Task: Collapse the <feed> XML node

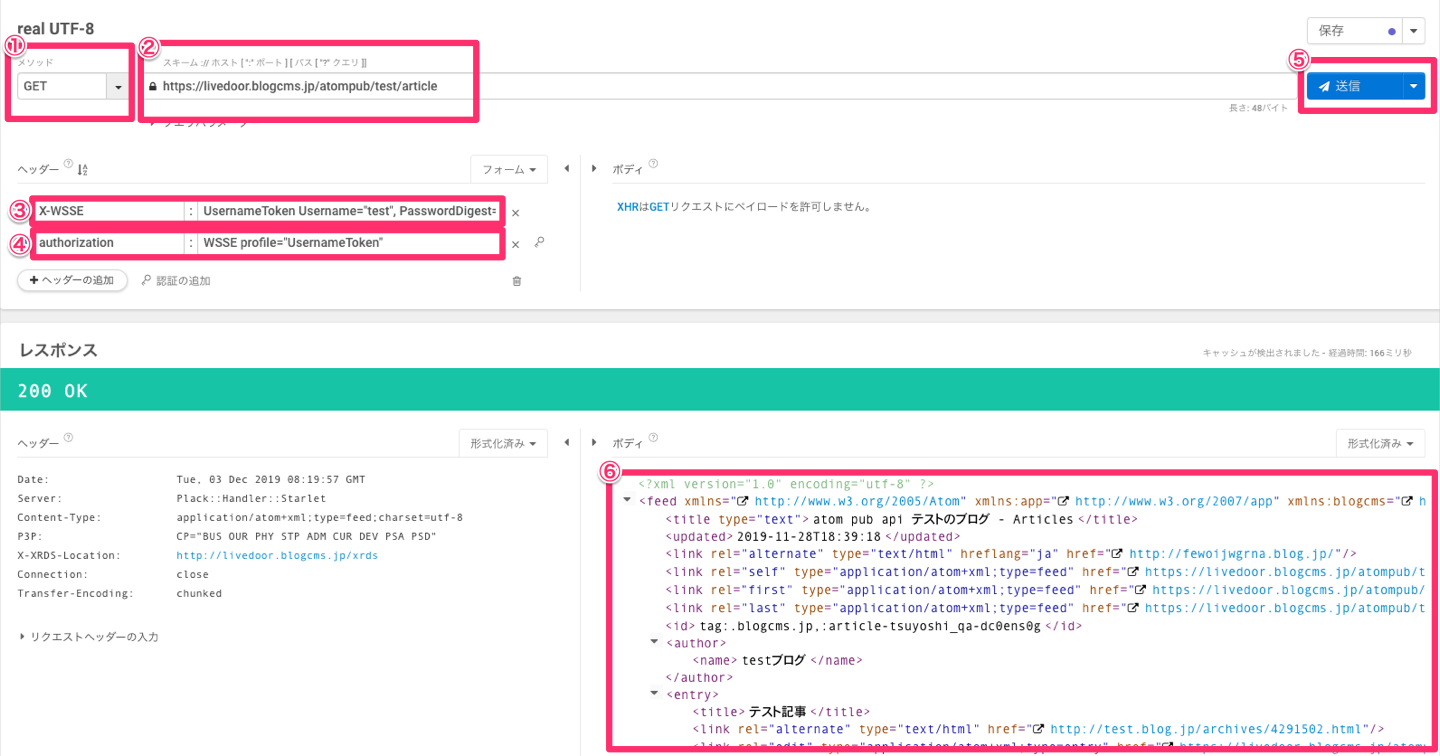Action: [627, 500]
